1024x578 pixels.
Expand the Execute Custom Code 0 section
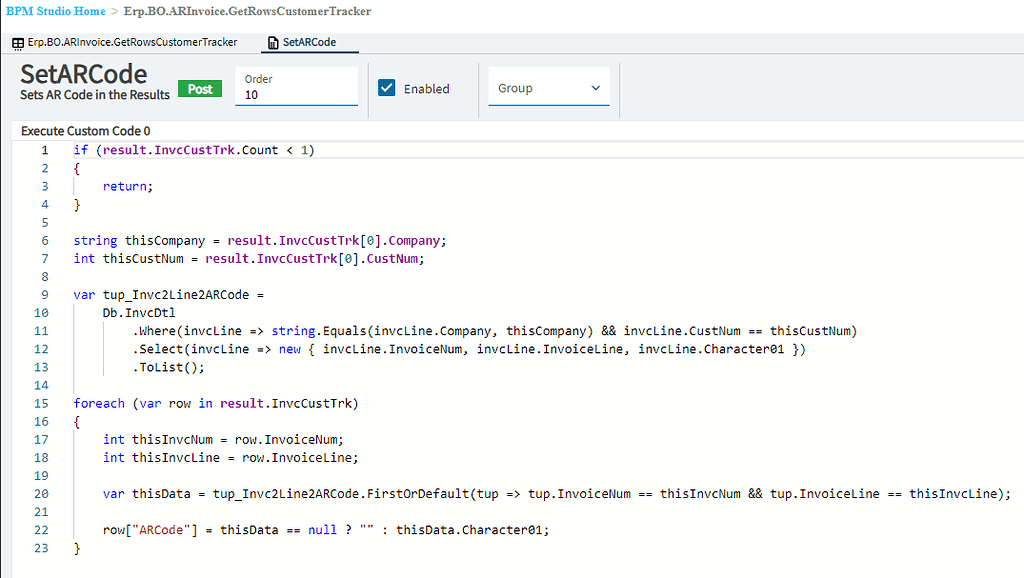[85, 131]
